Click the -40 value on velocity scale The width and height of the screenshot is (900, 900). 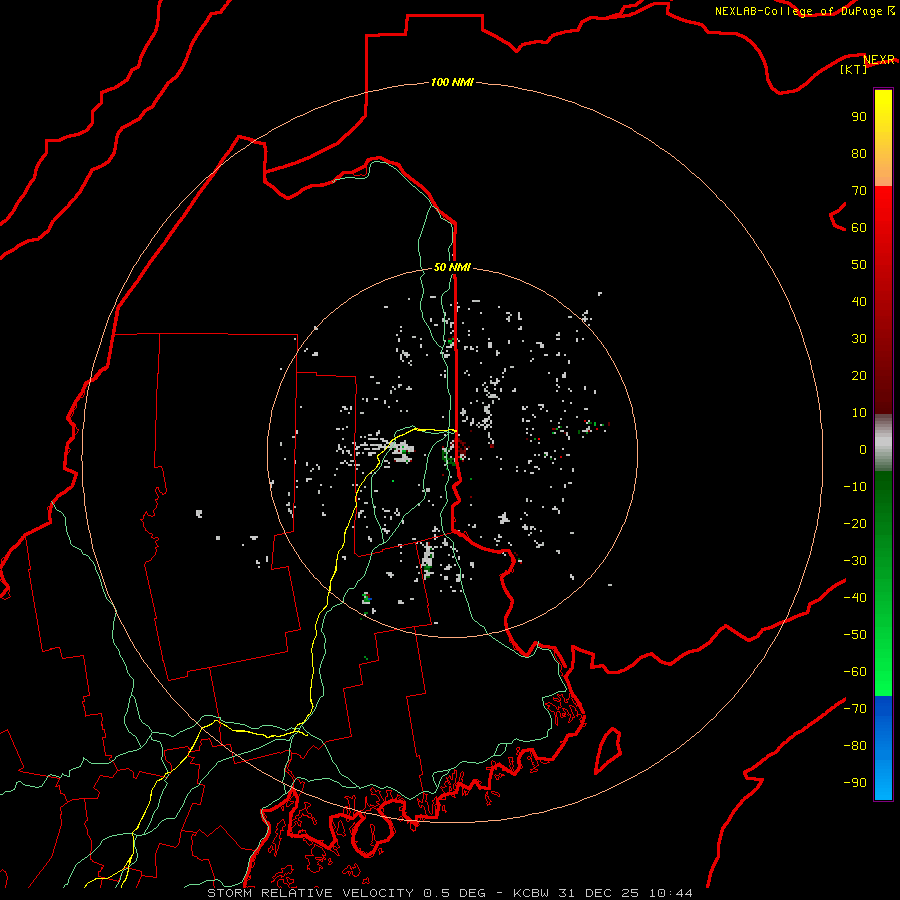[855, 598]
